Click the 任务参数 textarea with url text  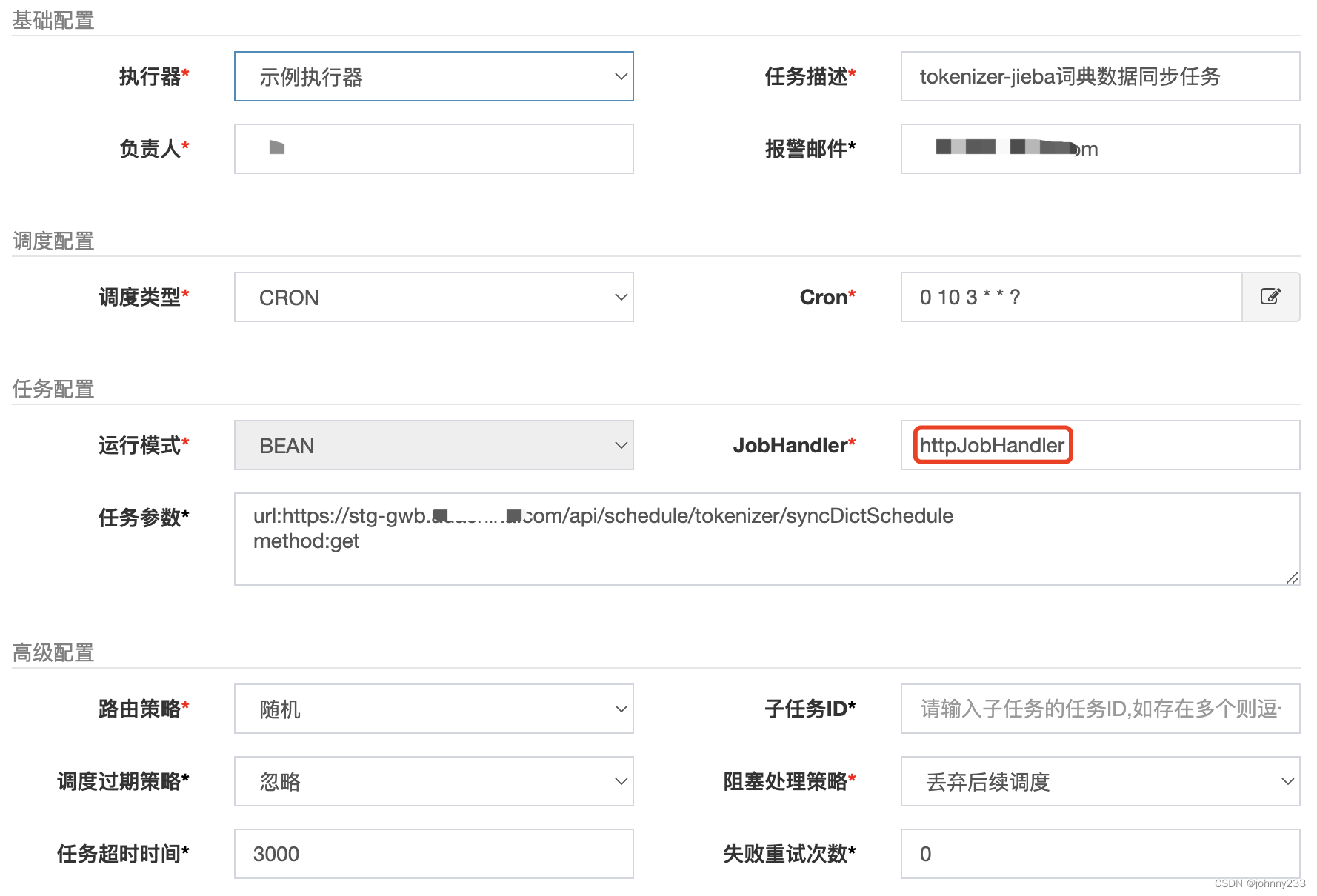point(767,539)
